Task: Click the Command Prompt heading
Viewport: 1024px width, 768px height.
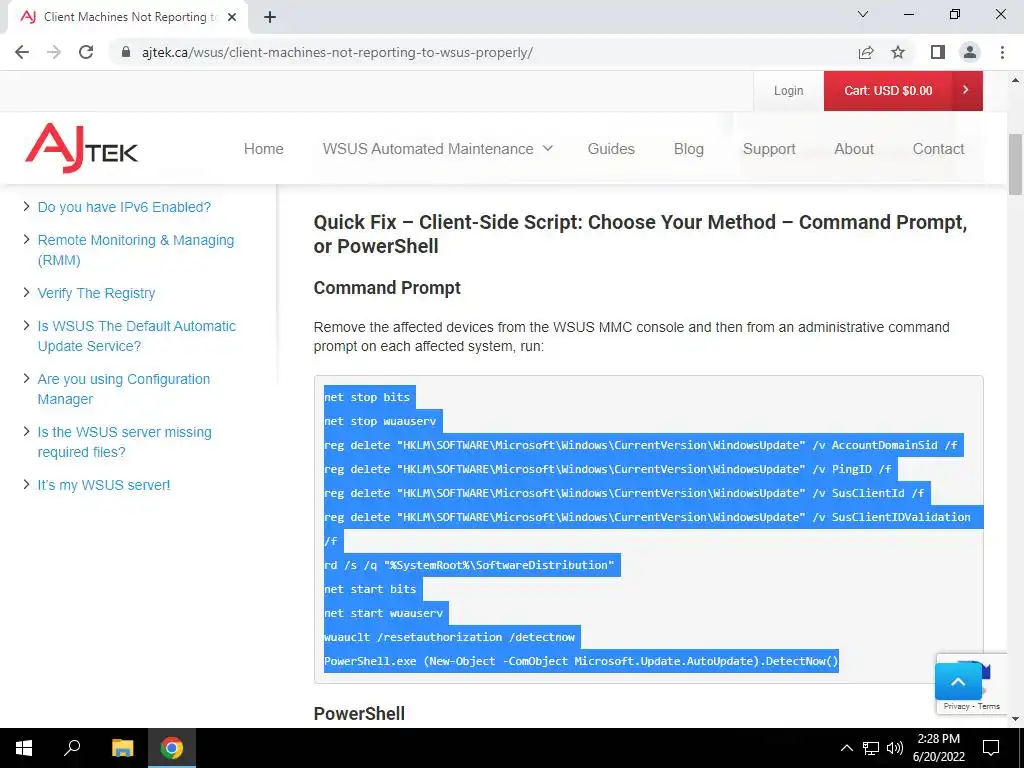Action: tap(387, 288)
